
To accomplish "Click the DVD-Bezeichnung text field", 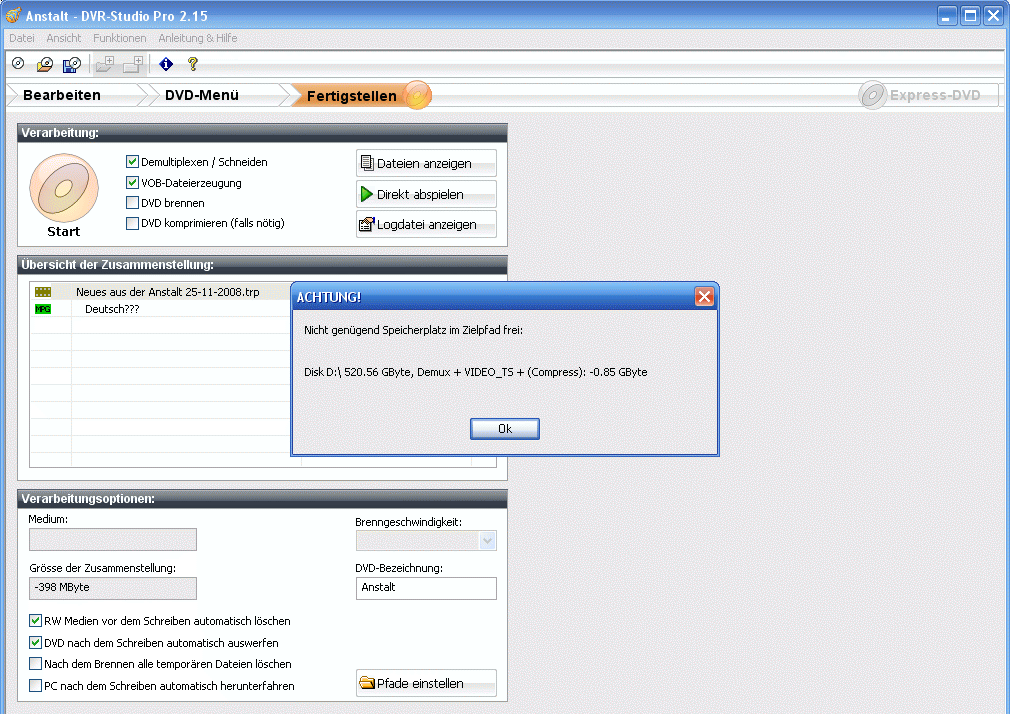I will click(x=426, y=588).
